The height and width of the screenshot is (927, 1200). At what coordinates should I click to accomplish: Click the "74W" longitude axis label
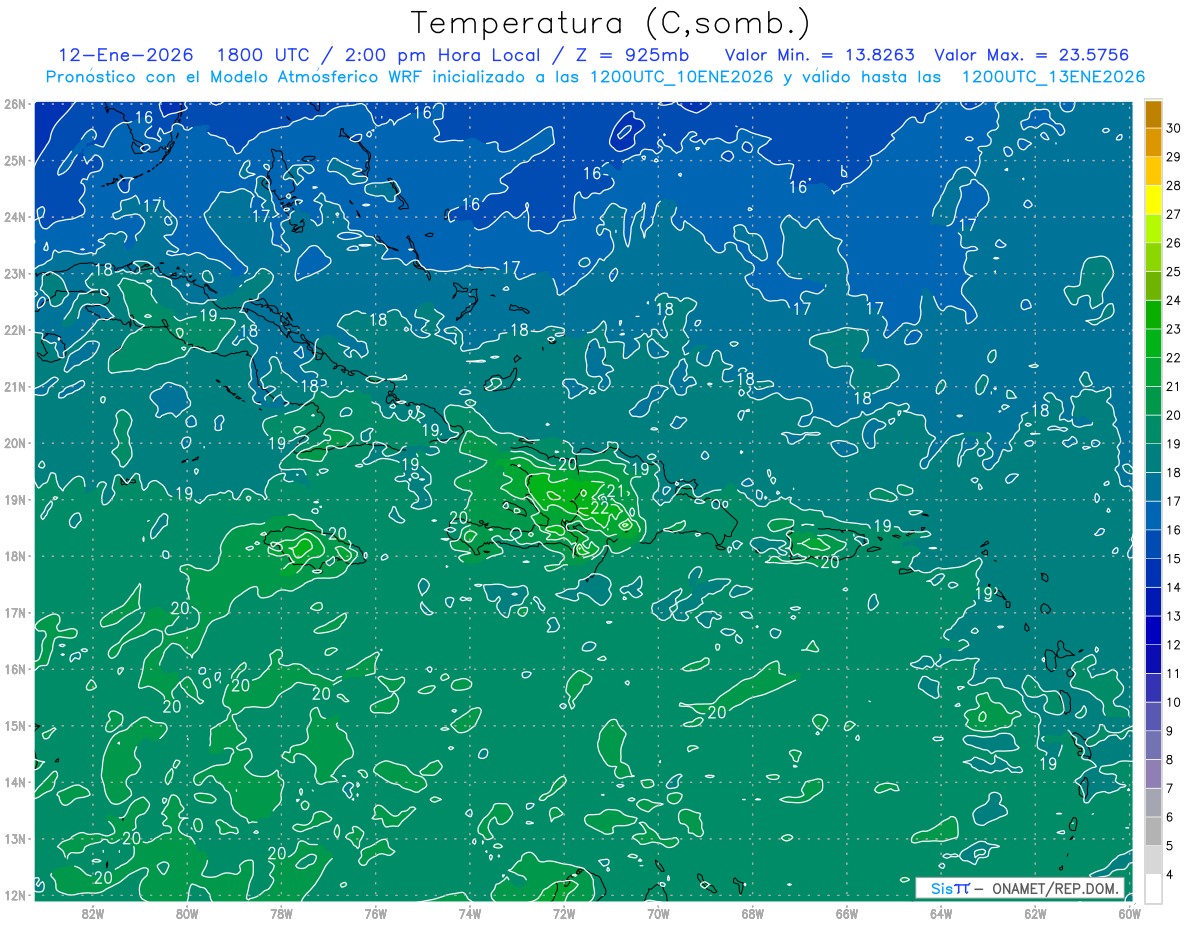click(470, 913)
